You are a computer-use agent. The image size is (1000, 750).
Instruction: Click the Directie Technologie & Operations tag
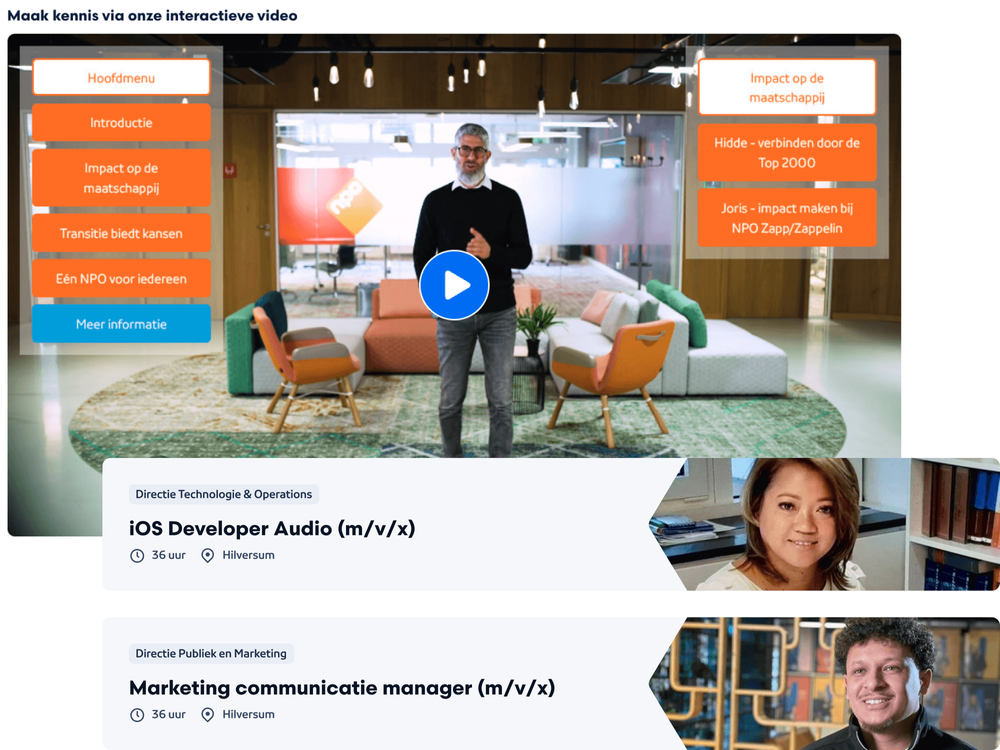(x=224, y=494)
